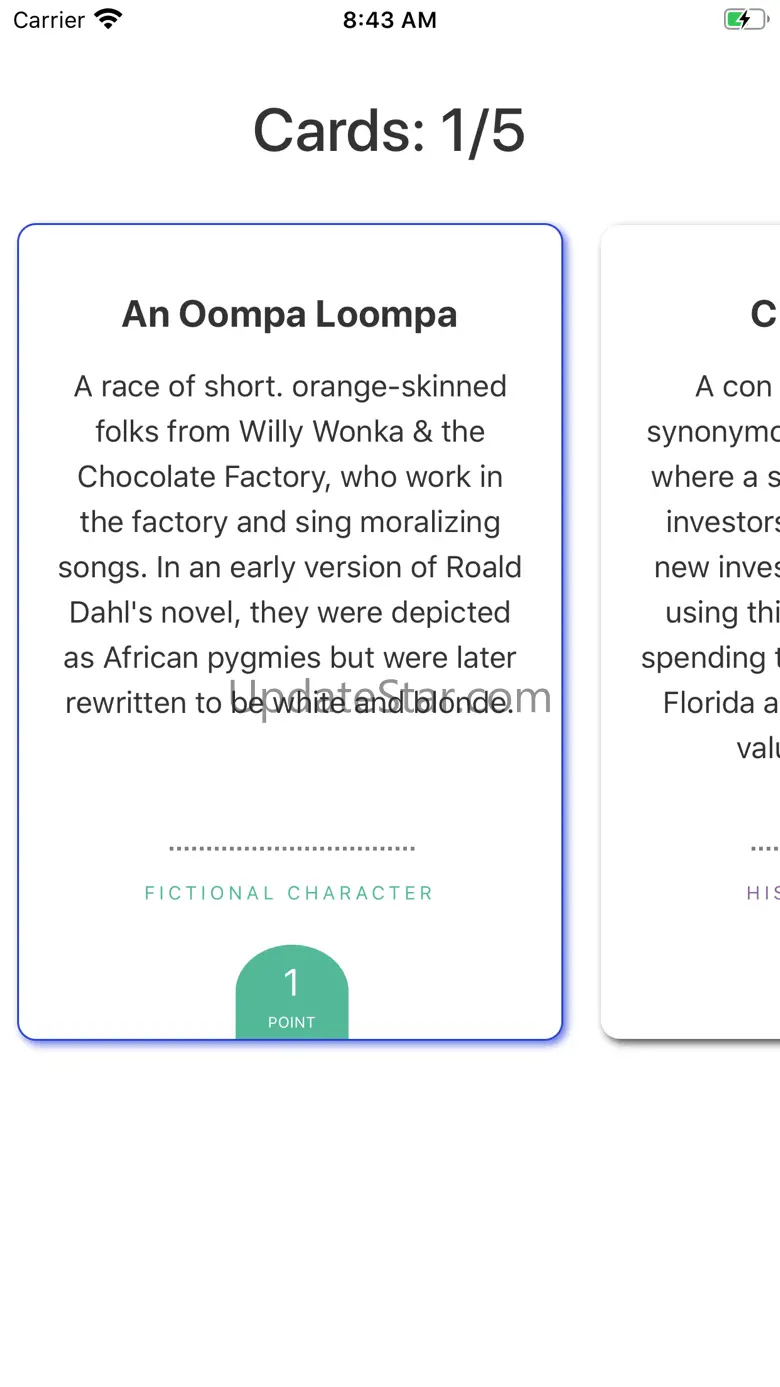Select the An Oompa Loompa card title

290,314
